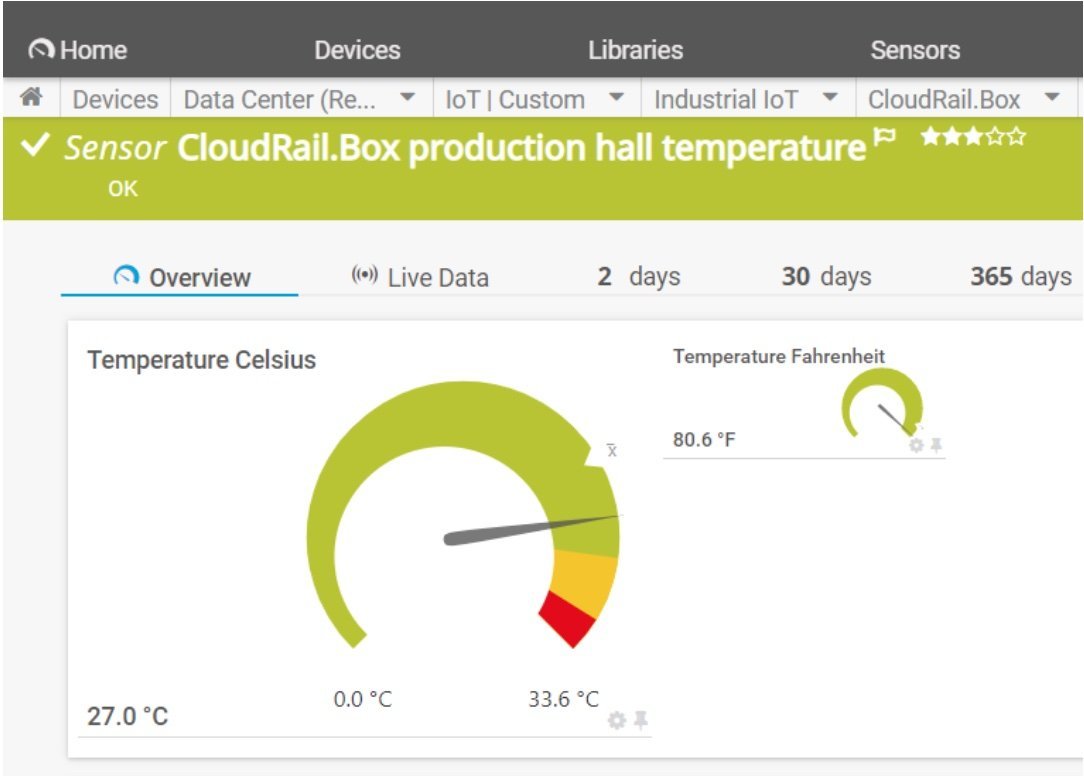Open settings gear for Temperature Fahrenheit gauge
This screenshot has width=1084, height=782.
point(916,446)
